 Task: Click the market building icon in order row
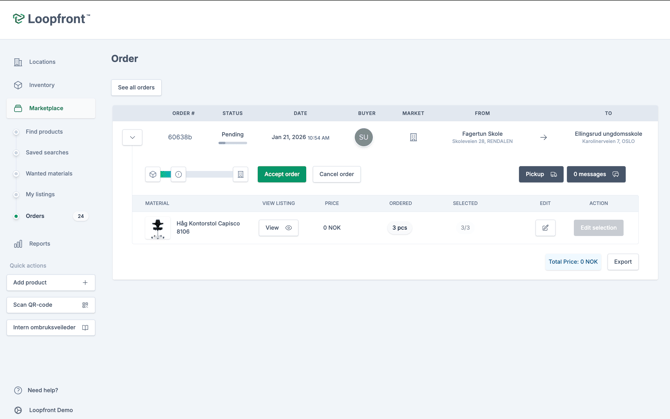[x=413, y=138]
